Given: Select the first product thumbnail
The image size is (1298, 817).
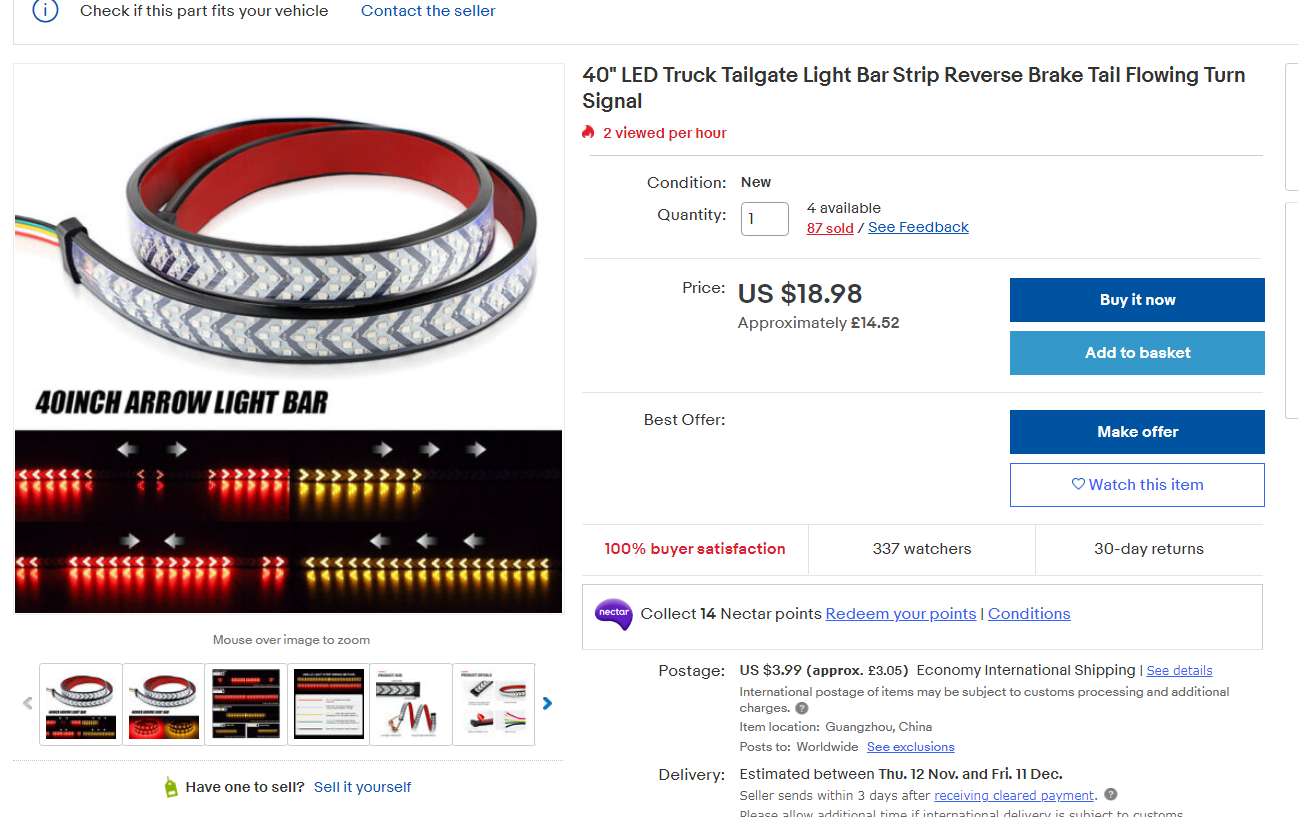Looking at the screenshot, I should 81,704.
